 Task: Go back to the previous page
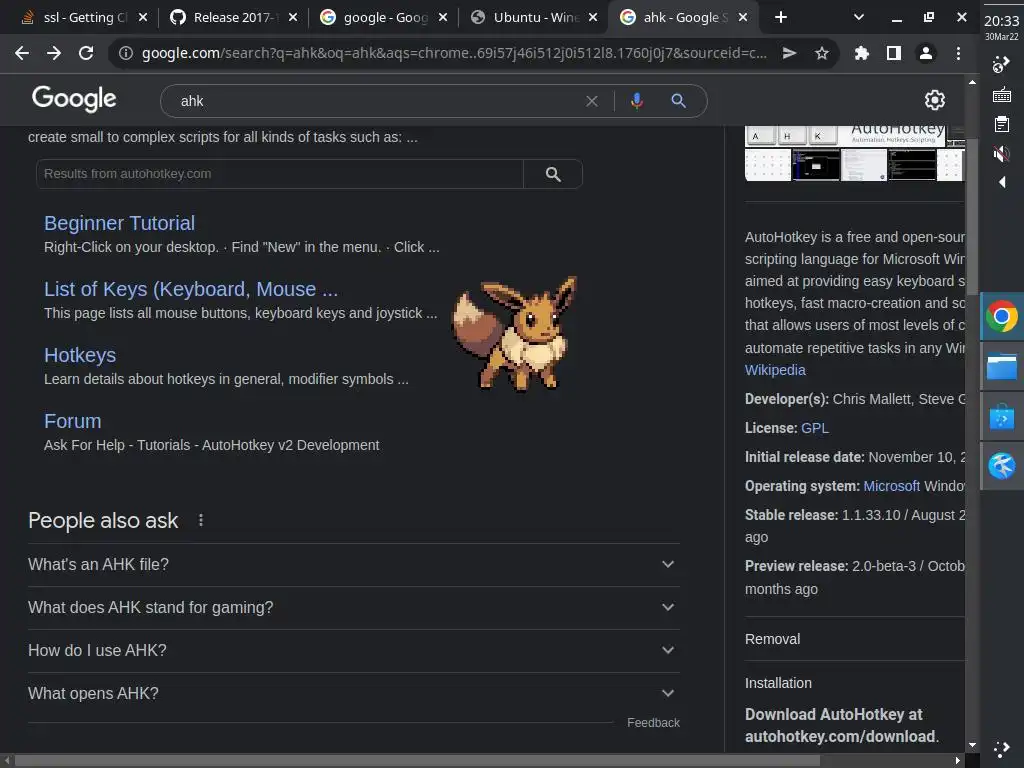22,53
